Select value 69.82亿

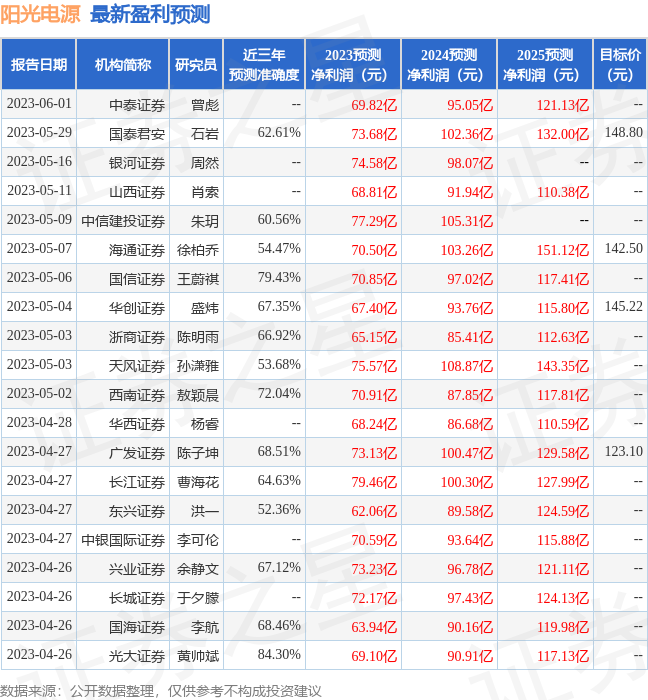pyautogui.click(x=374, y=105)
